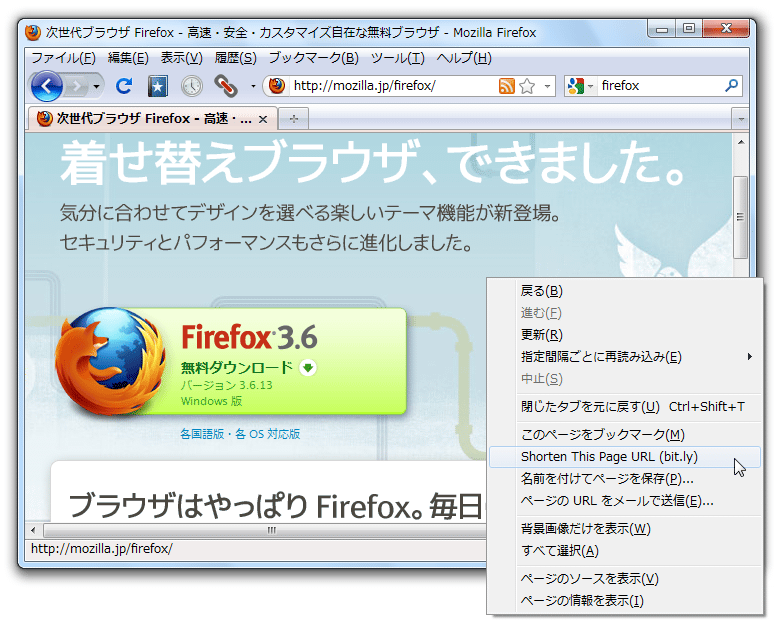Bookmark page with the address bar star
Screen dimensions: 778x625
(x=527, y=86)
